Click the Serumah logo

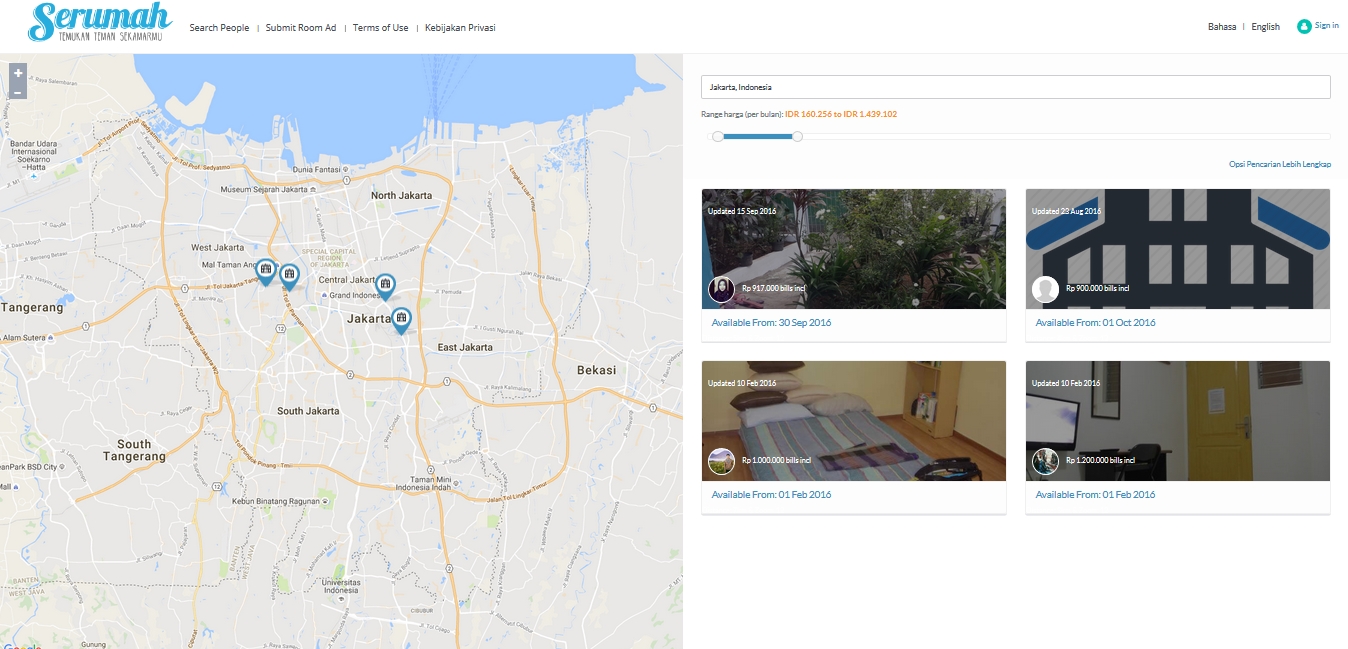pos(100,22)
